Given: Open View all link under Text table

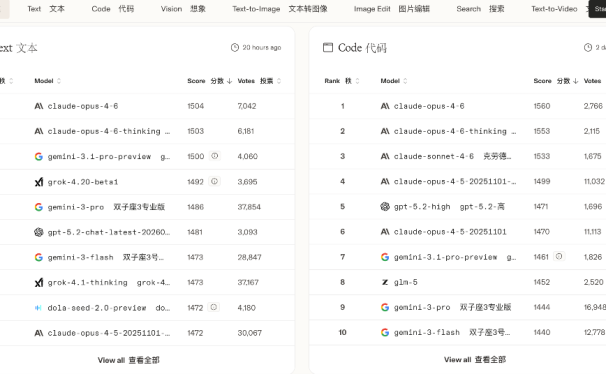Looking at the screenshot, I should pyautogui.click(x=129, y=360).
